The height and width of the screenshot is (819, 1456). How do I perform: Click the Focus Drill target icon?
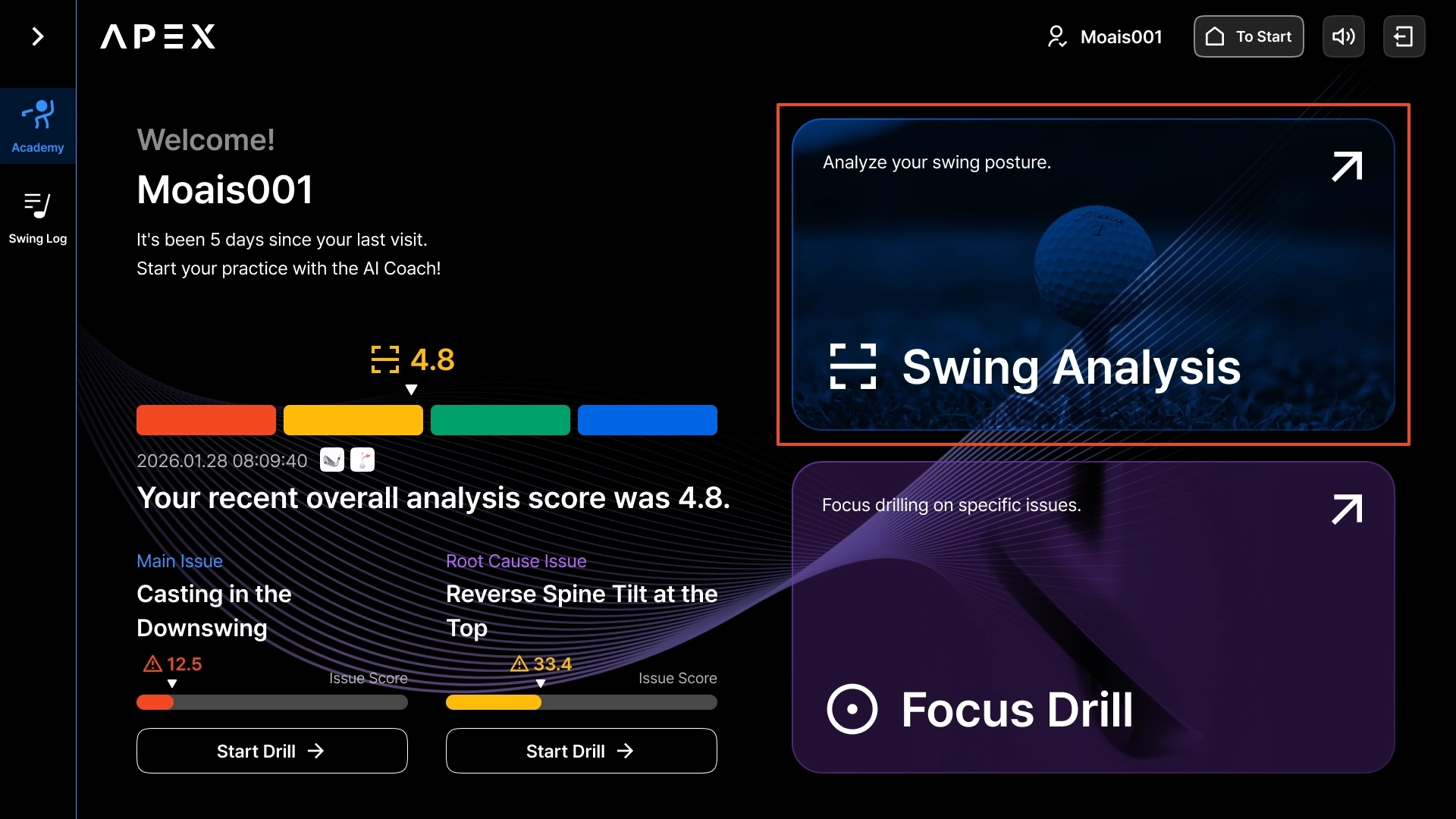pyautogui.click(x=852, y=710)
